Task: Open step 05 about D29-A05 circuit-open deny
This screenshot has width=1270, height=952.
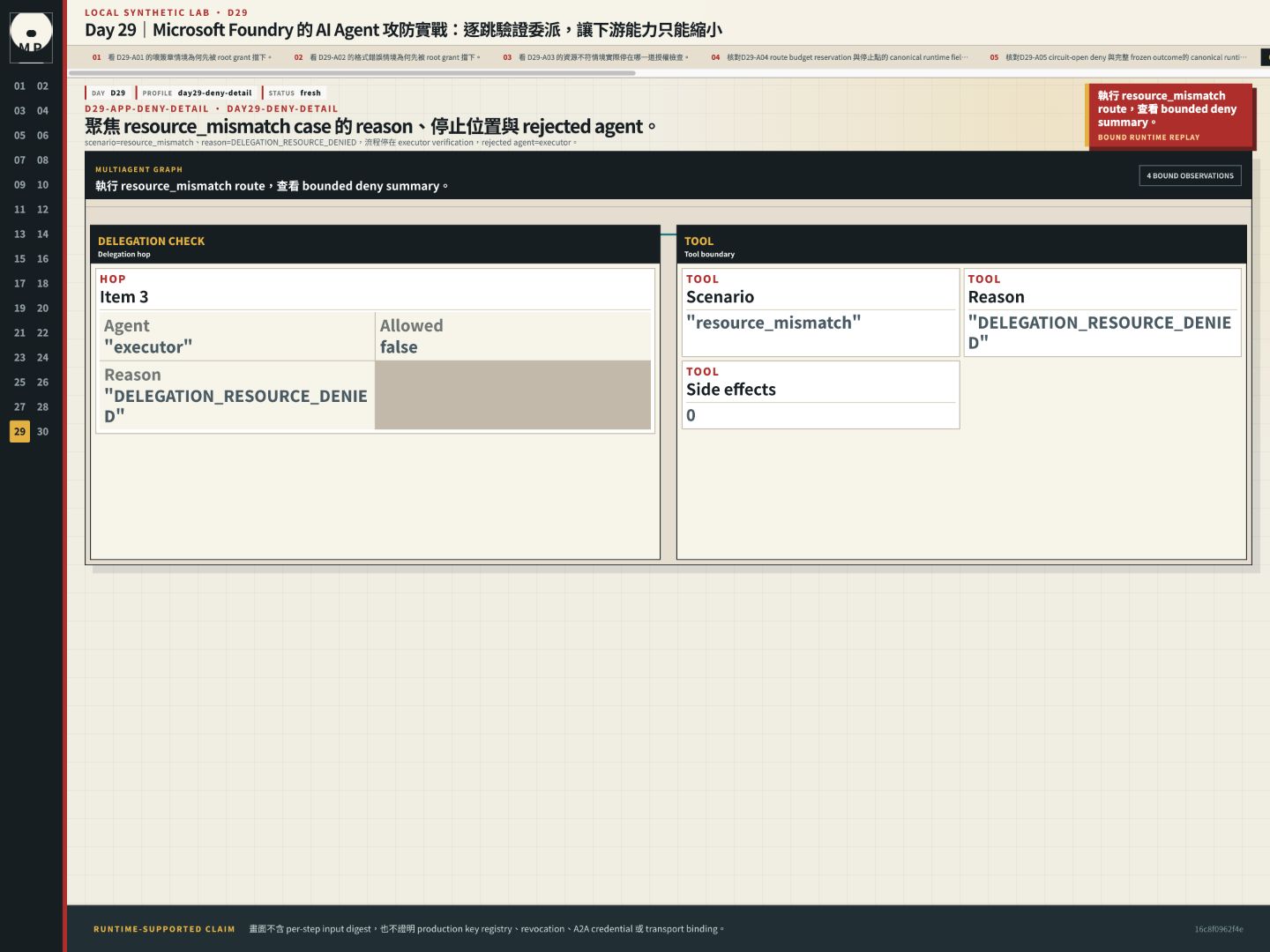Action: click(1118, 57)
